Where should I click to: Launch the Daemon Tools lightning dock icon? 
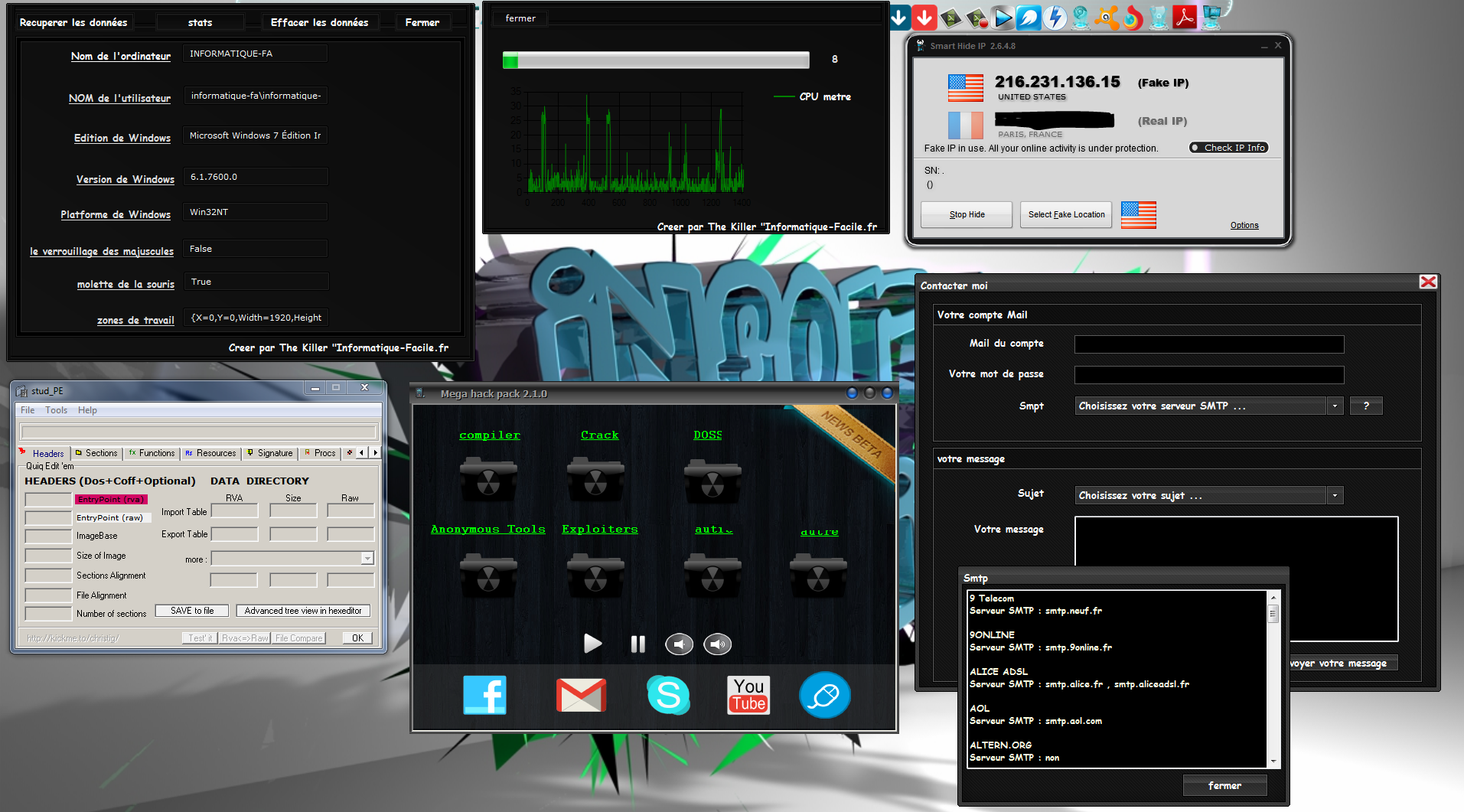[x=1055, y=17]
